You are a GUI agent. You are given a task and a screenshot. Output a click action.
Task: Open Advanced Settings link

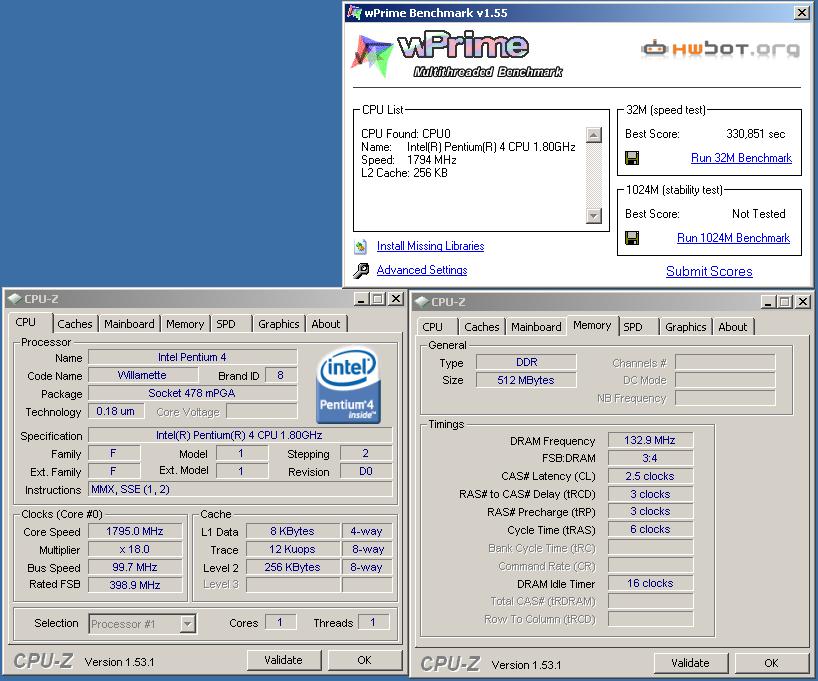[422, 270]
